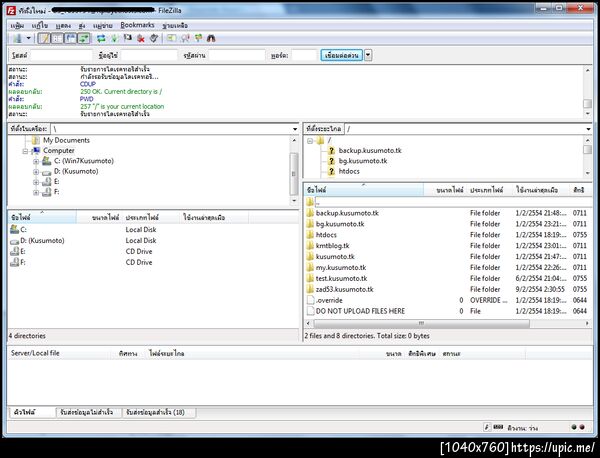Click the message log scrollbar thumb
This screenshot has height=458, width=600.
tap(587, 104)
